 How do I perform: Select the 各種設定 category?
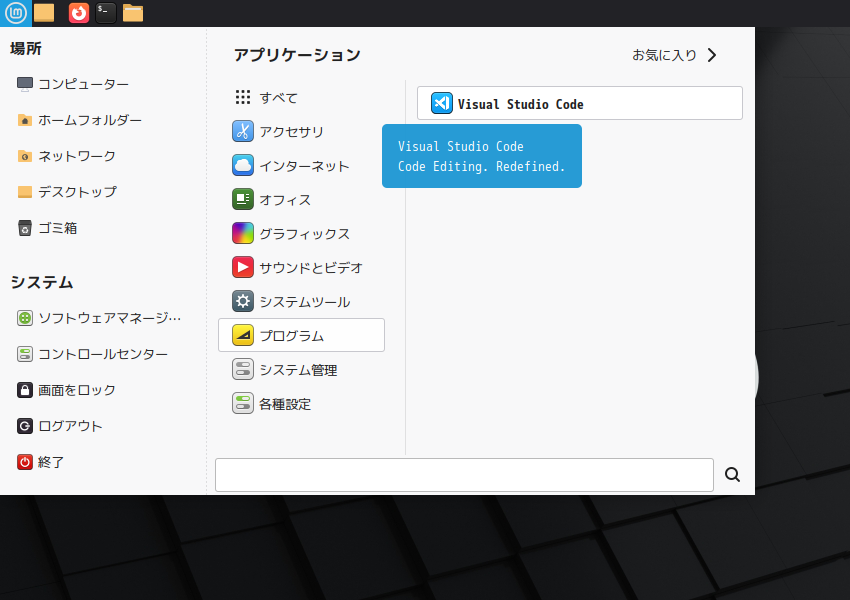[x=301, y=404]
